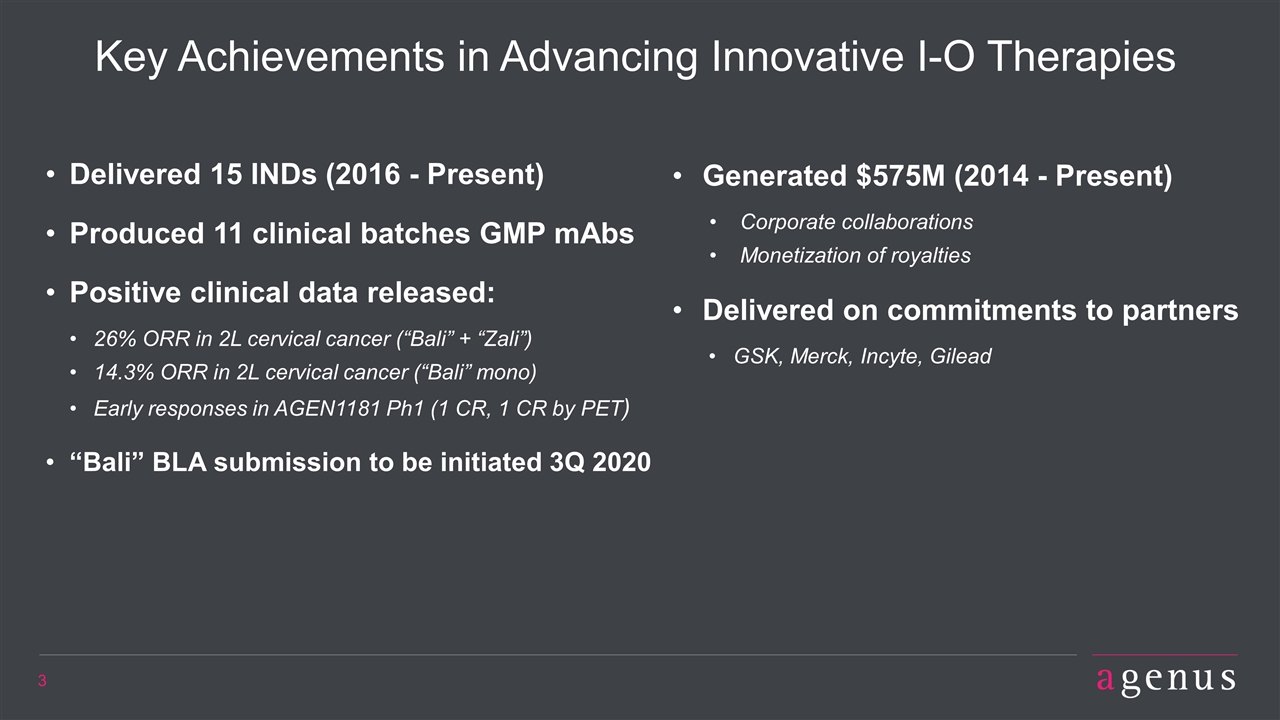Click the horizontal footer divider line

click(558, 655)
